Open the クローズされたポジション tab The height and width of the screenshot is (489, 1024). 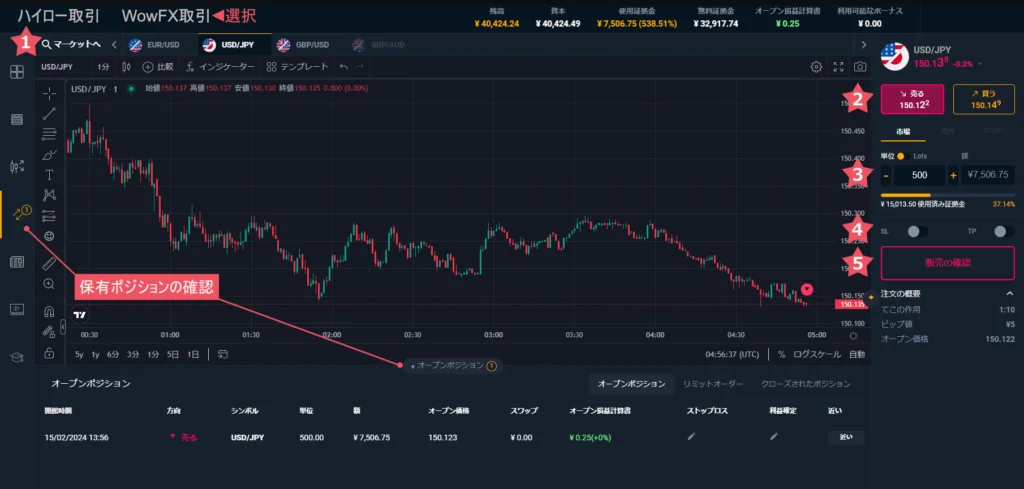coord(805,384)
